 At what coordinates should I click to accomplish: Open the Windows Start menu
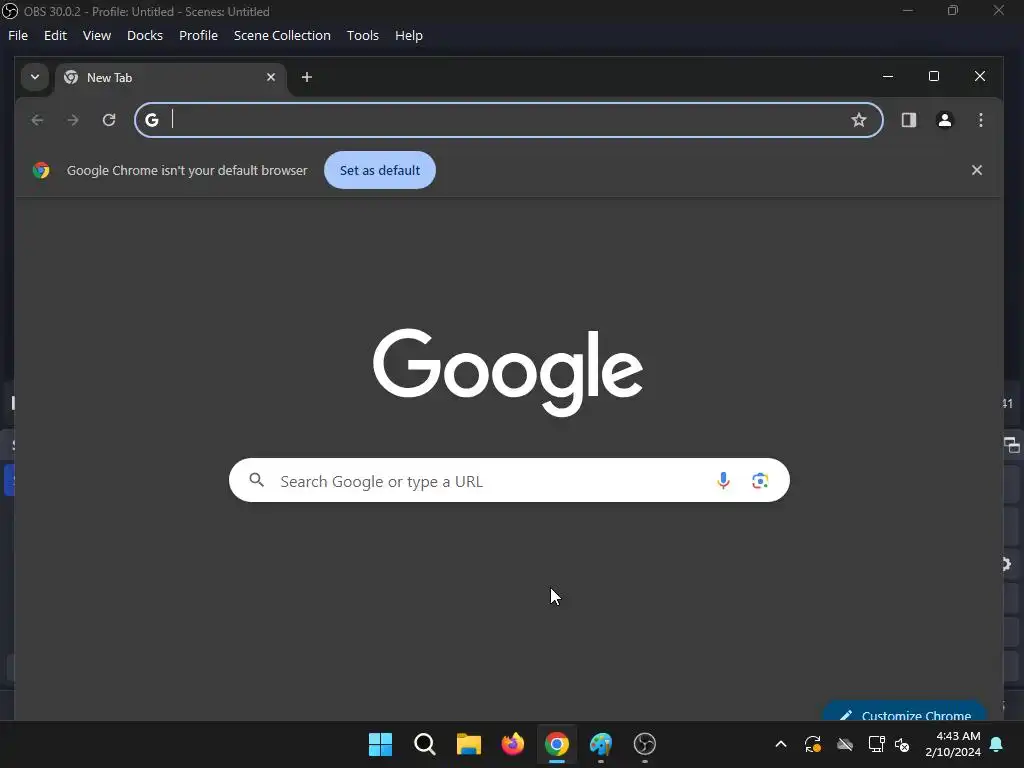coord(380,744)
